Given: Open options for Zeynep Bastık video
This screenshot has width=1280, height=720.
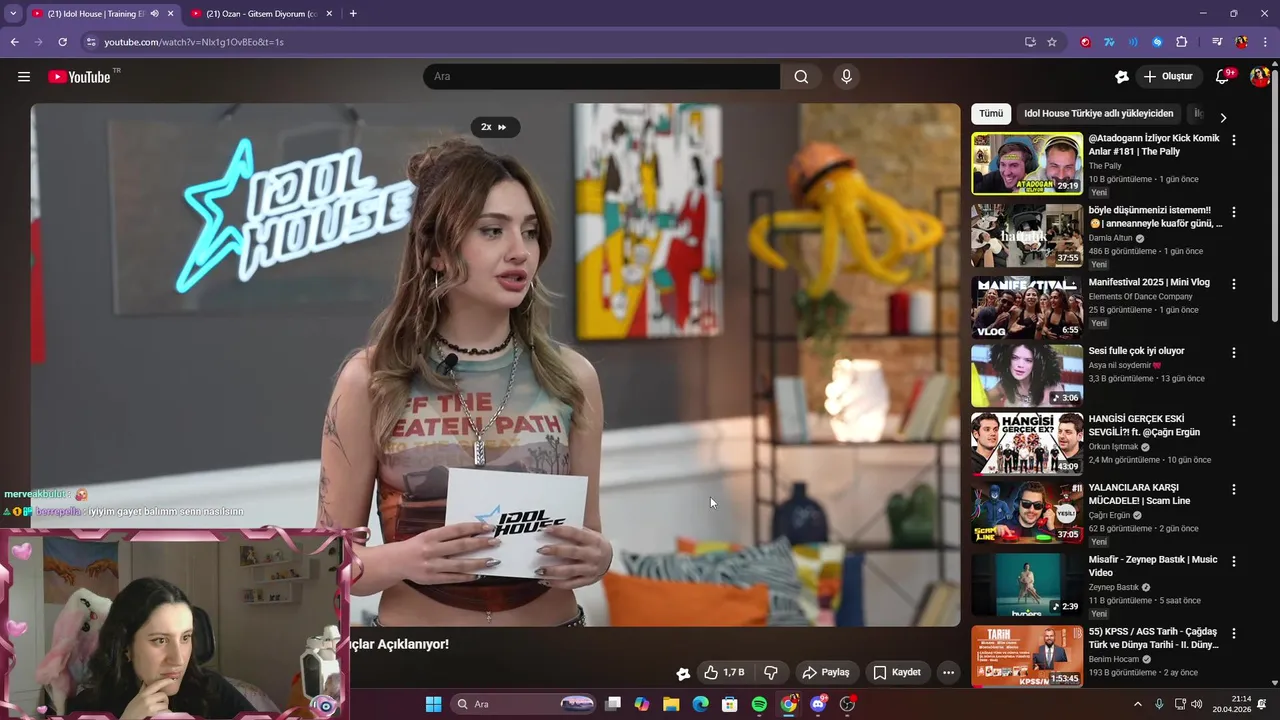Looking at the screenshot, I should point(1233,562).
